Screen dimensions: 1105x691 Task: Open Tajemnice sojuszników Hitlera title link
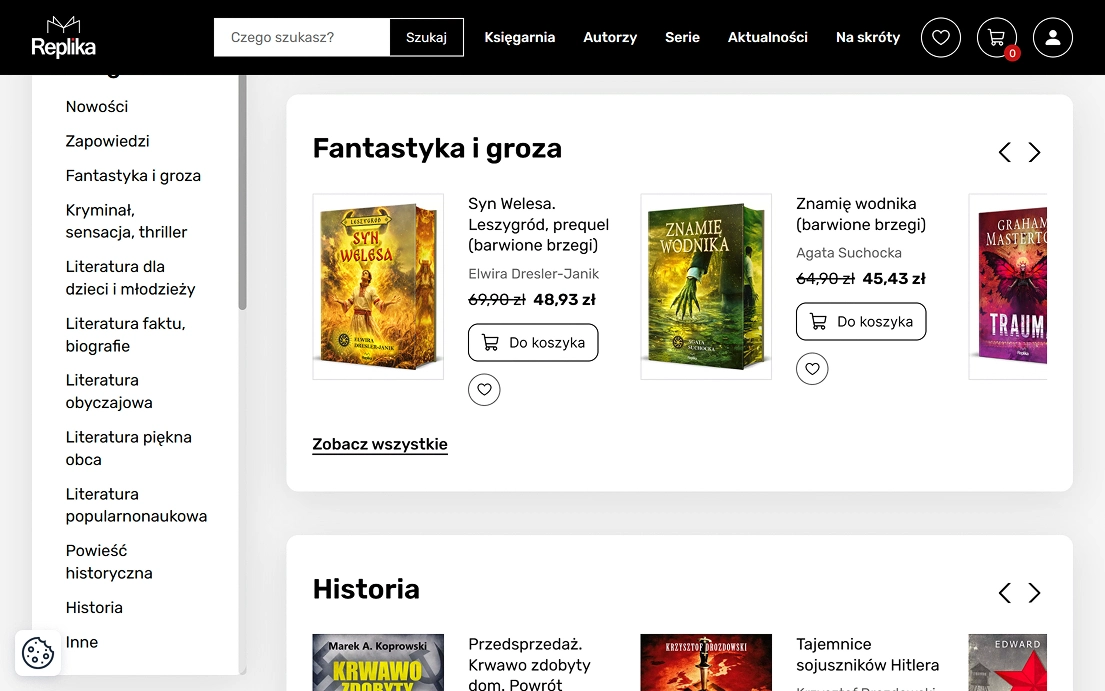[x=868, y=654]
